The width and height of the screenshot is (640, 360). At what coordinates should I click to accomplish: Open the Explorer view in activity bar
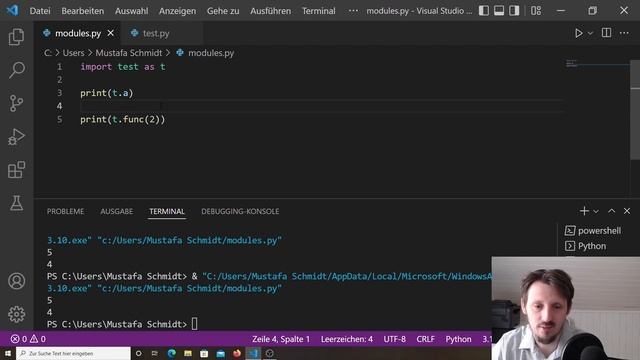16,37
